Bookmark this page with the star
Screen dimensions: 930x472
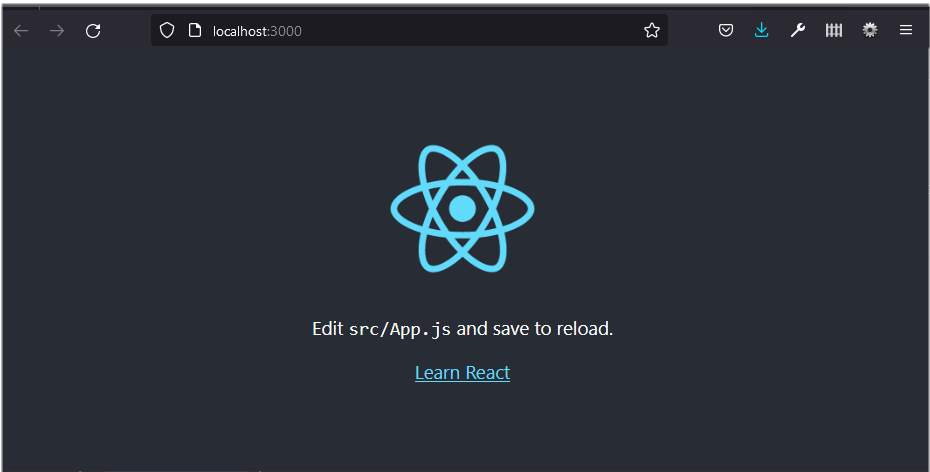pos(652,30)
